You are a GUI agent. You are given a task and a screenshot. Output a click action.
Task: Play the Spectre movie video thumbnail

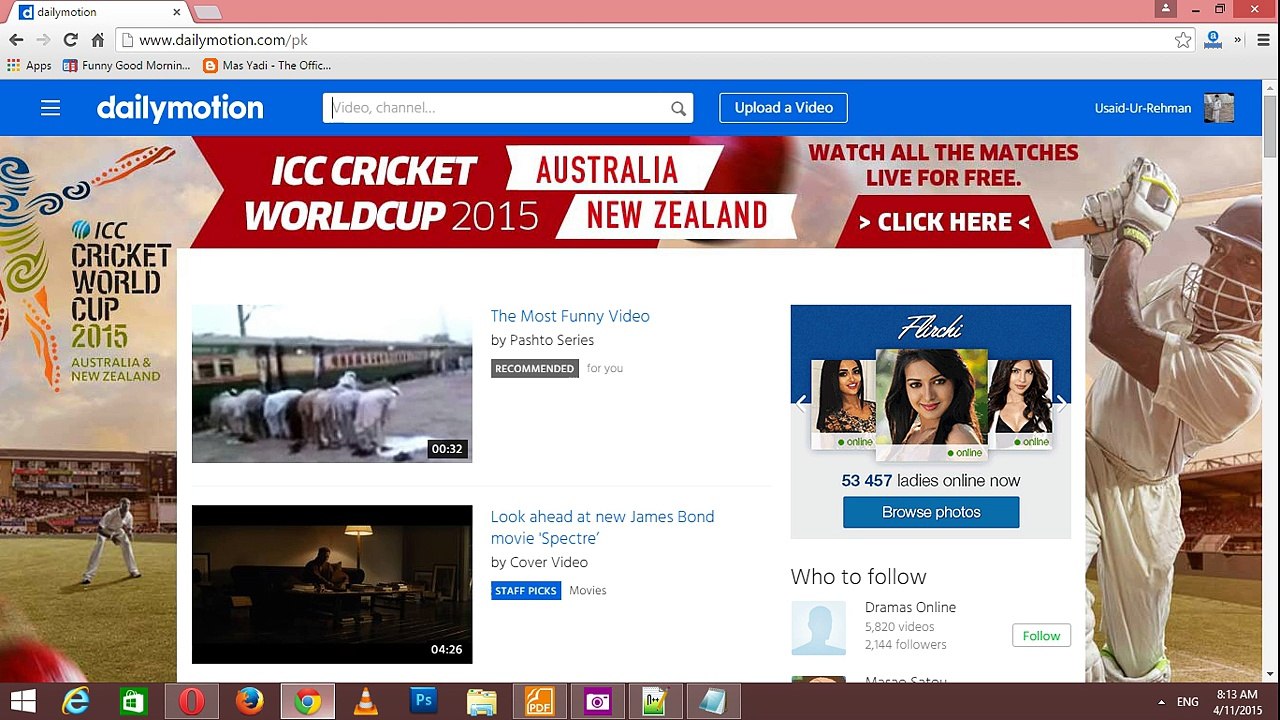pos(332,584)
